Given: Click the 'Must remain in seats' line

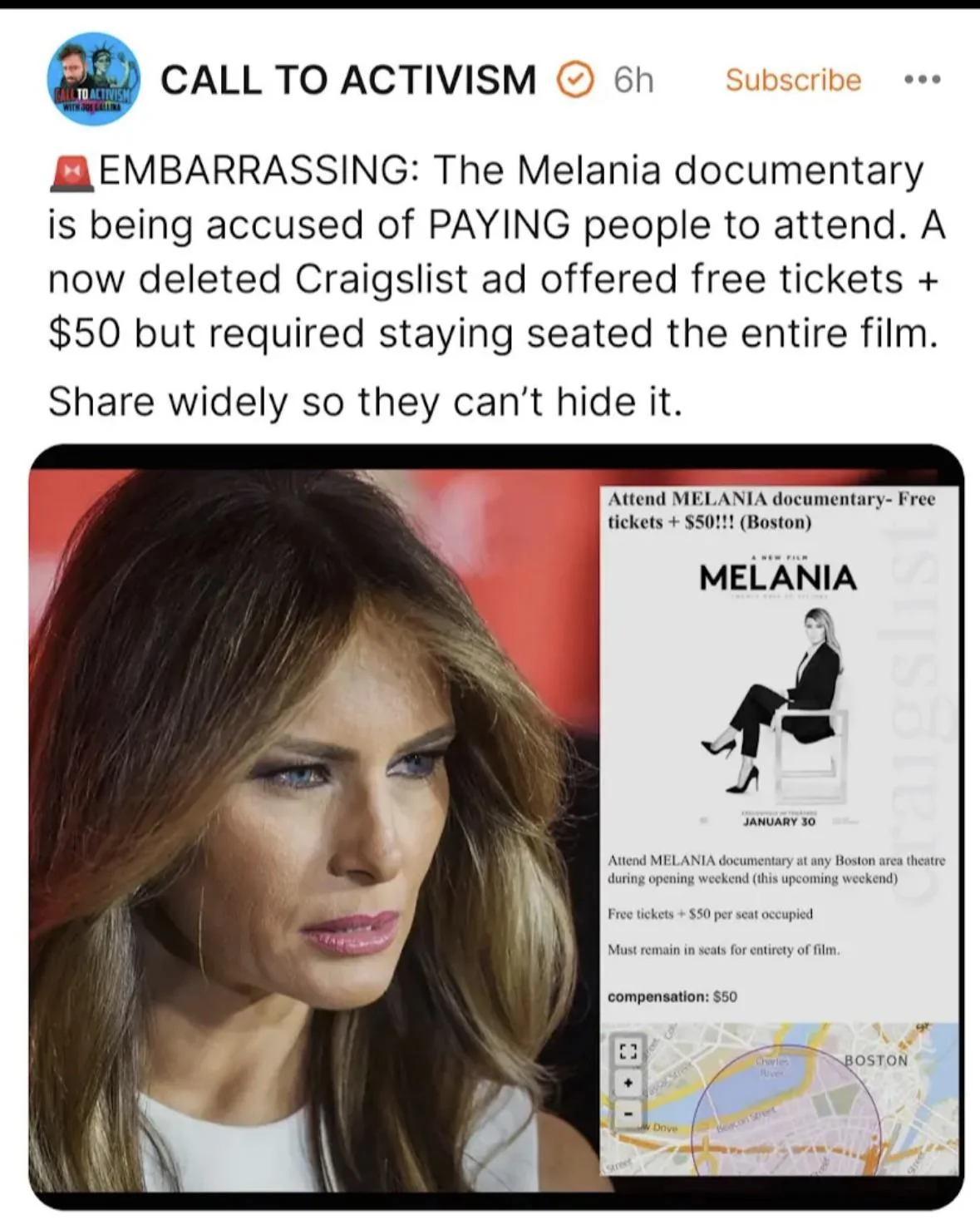Looking at the screenshot, I should click(724, 949).
